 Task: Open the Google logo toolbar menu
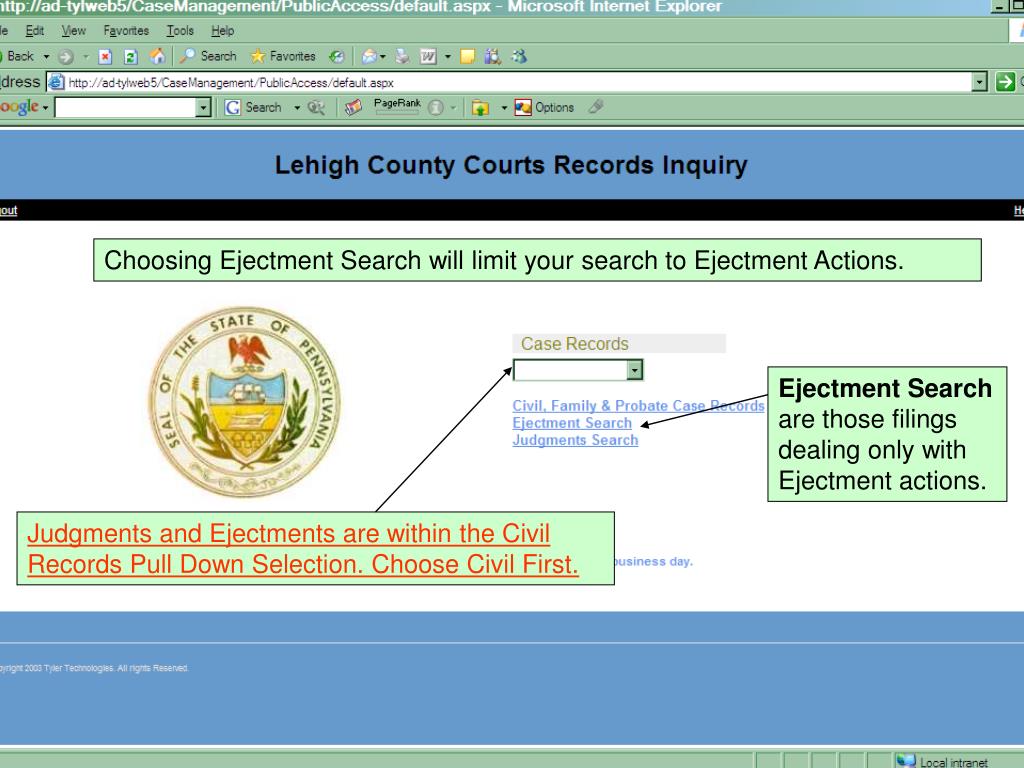pyautogui.click(x=24, y=107)
